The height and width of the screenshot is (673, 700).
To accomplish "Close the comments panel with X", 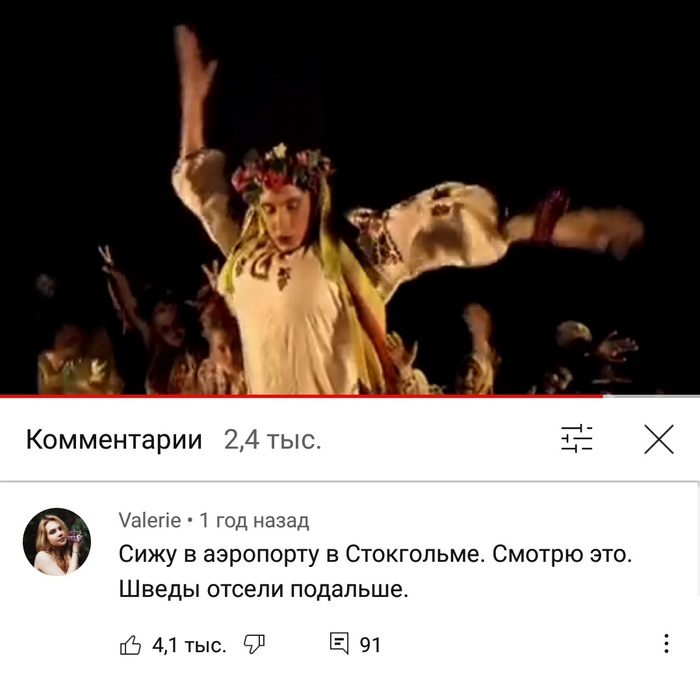I will (x=658, y=440).
